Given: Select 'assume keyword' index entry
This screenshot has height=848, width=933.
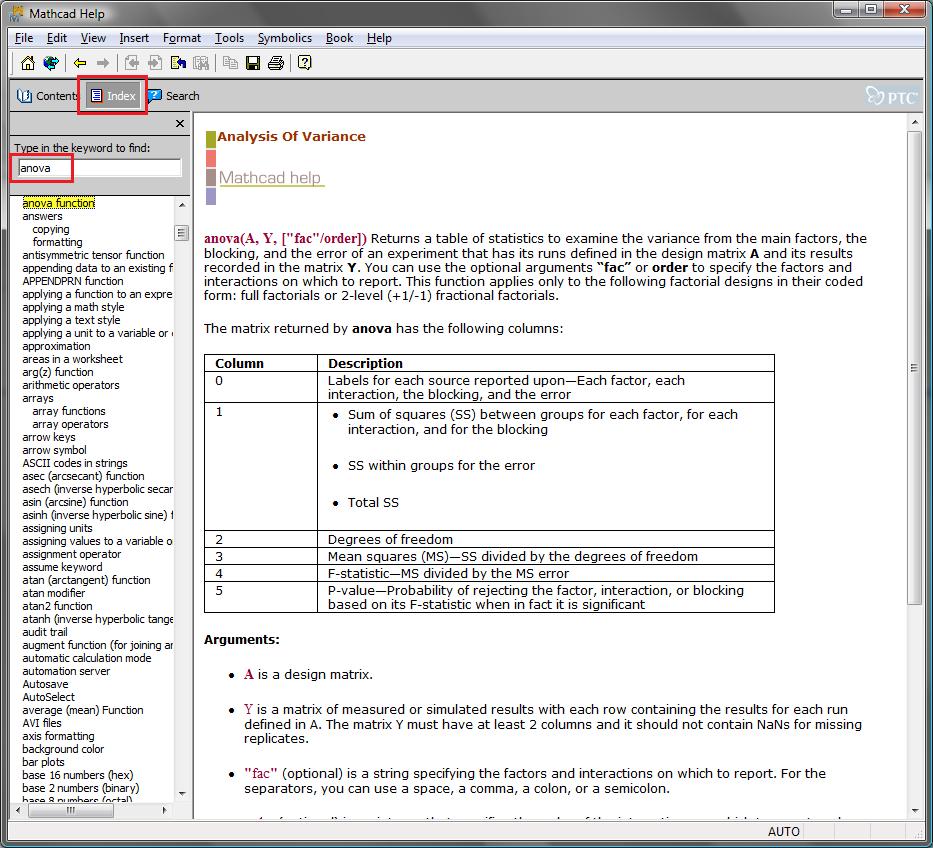Looking at the screenshot, I should (x=62, y=567).
